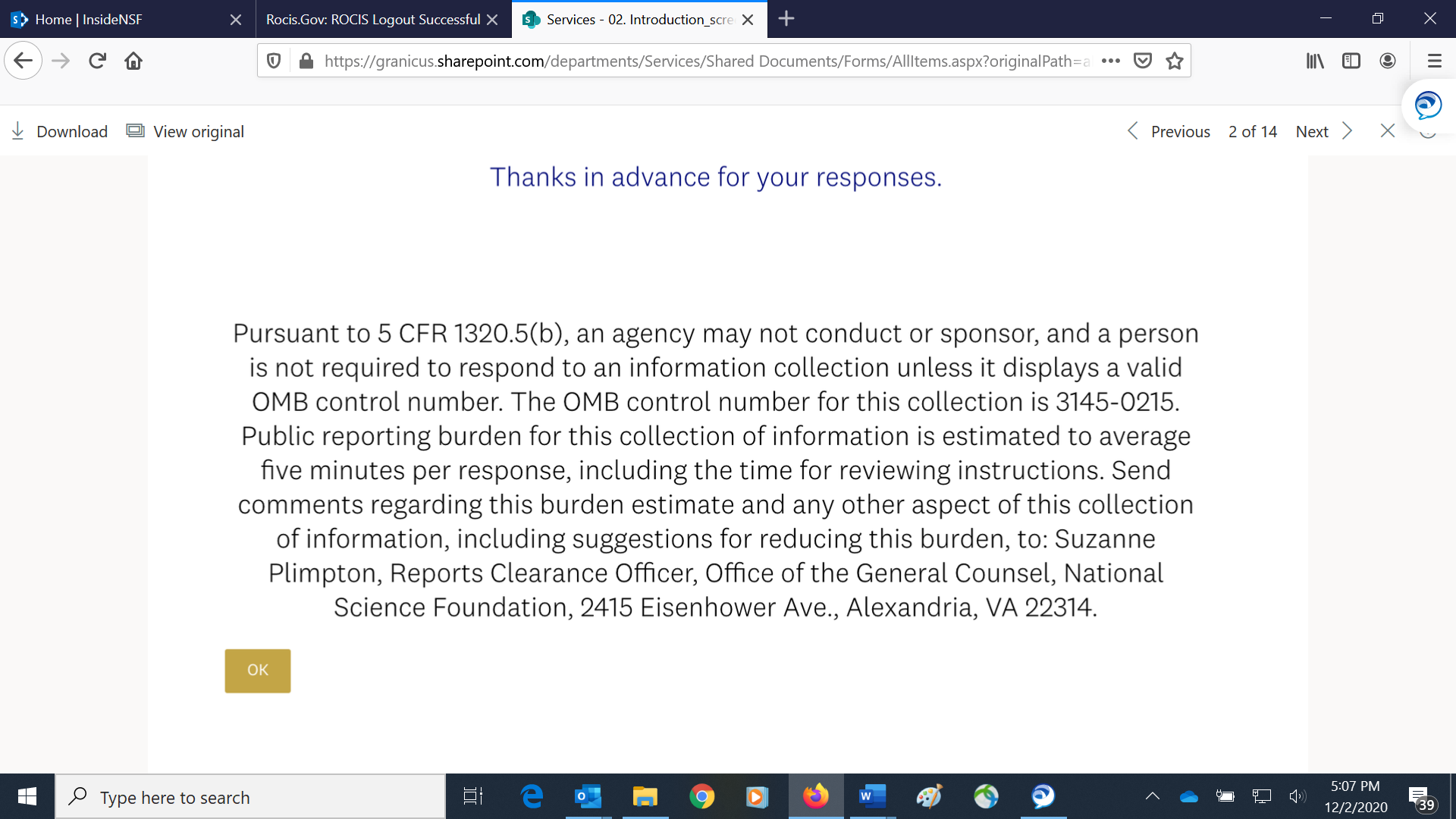
Task: Toggle the Firefox sidebar view
Action: 1351,61
